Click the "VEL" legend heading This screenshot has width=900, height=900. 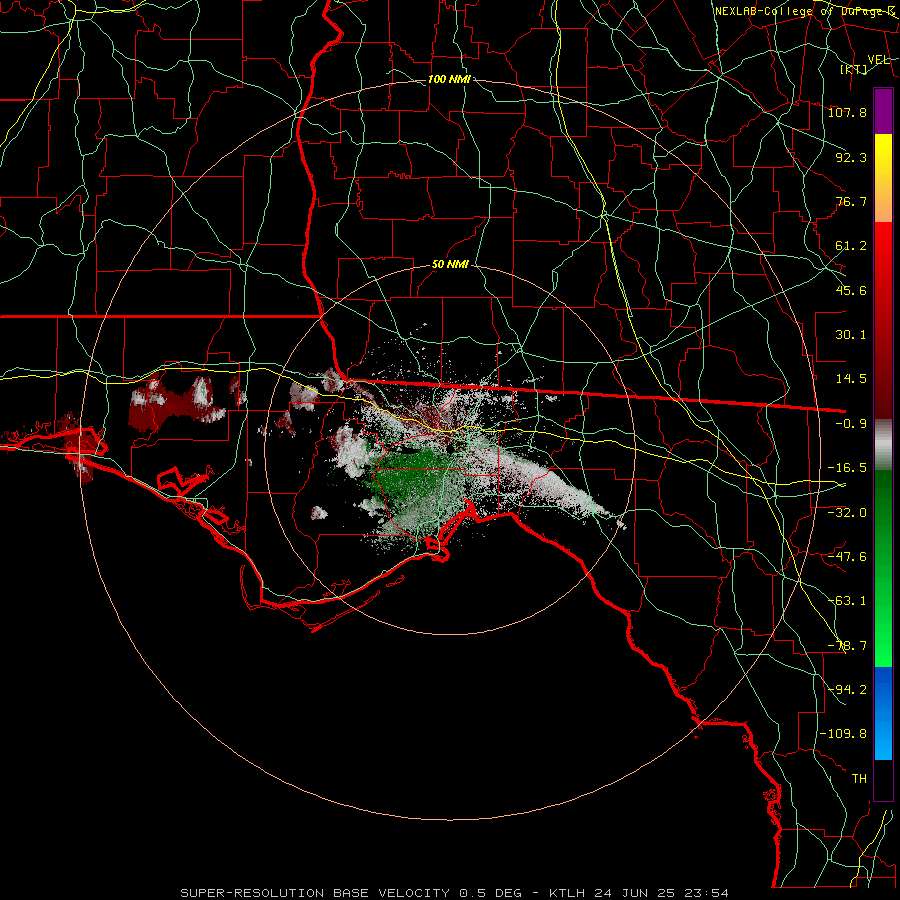tap(878, 59)
